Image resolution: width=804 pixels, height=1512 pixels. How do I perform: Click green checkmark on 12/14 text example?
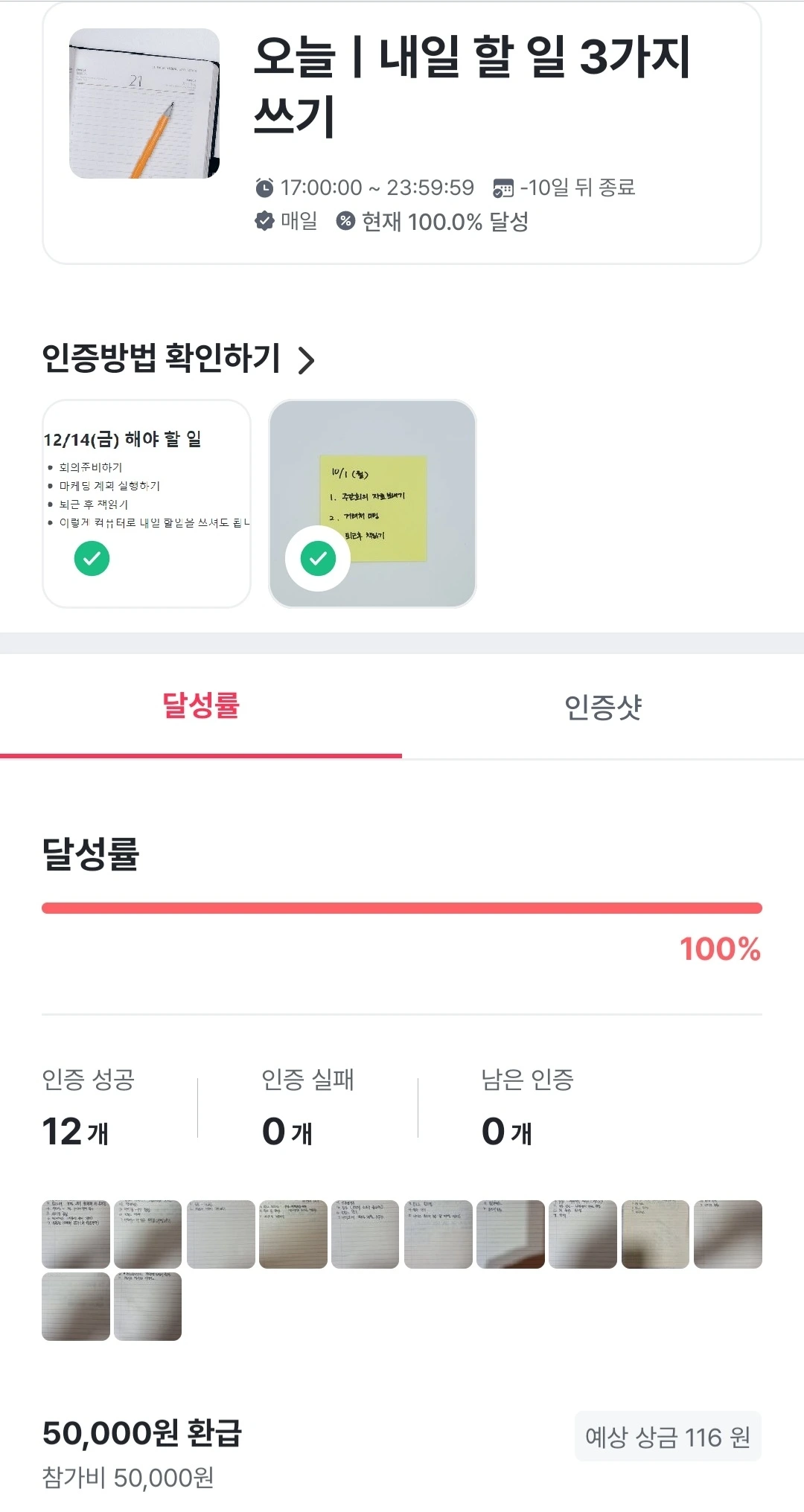92,558
